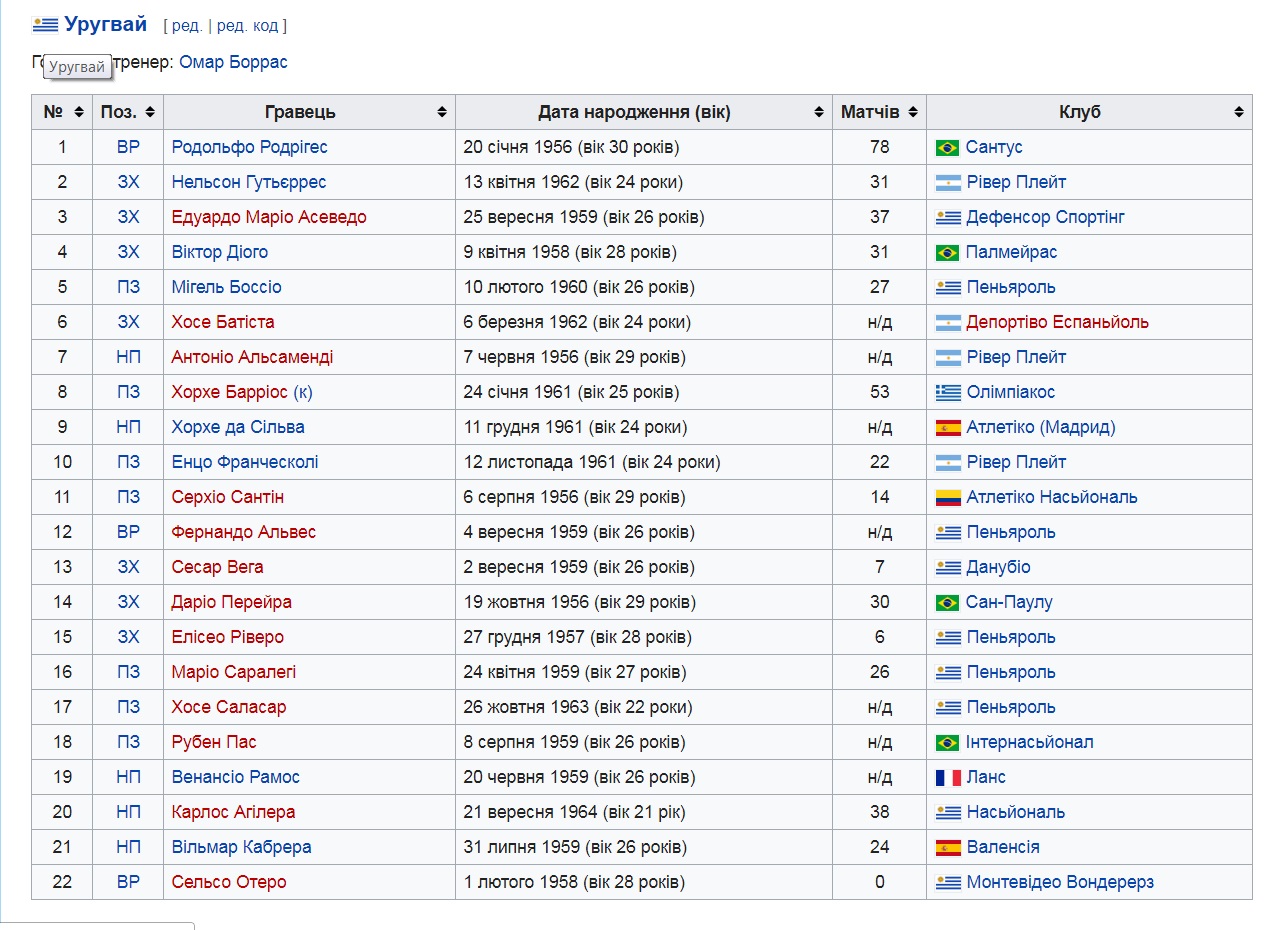Click the Uruguay flag beside Монтевідео Вондерерз

947,883
